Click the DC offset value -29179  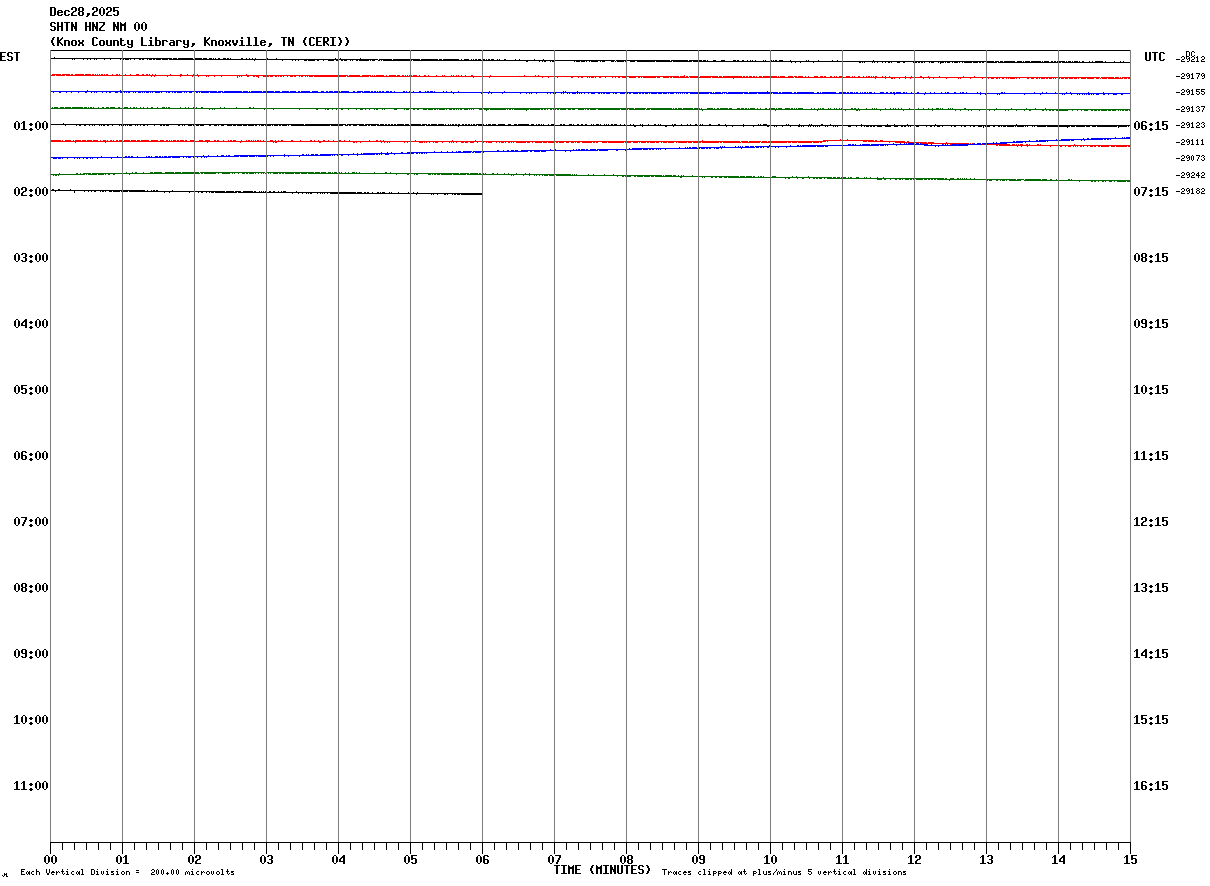point(1191,76)
